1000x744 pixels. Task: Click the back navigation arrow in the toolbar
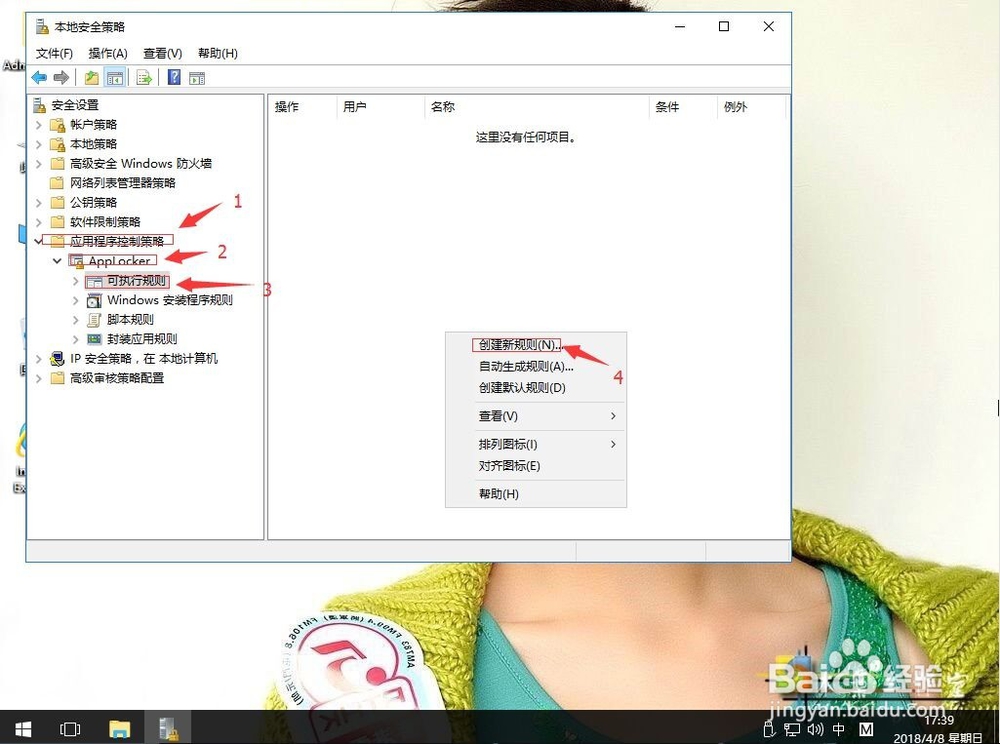[39, 77]
